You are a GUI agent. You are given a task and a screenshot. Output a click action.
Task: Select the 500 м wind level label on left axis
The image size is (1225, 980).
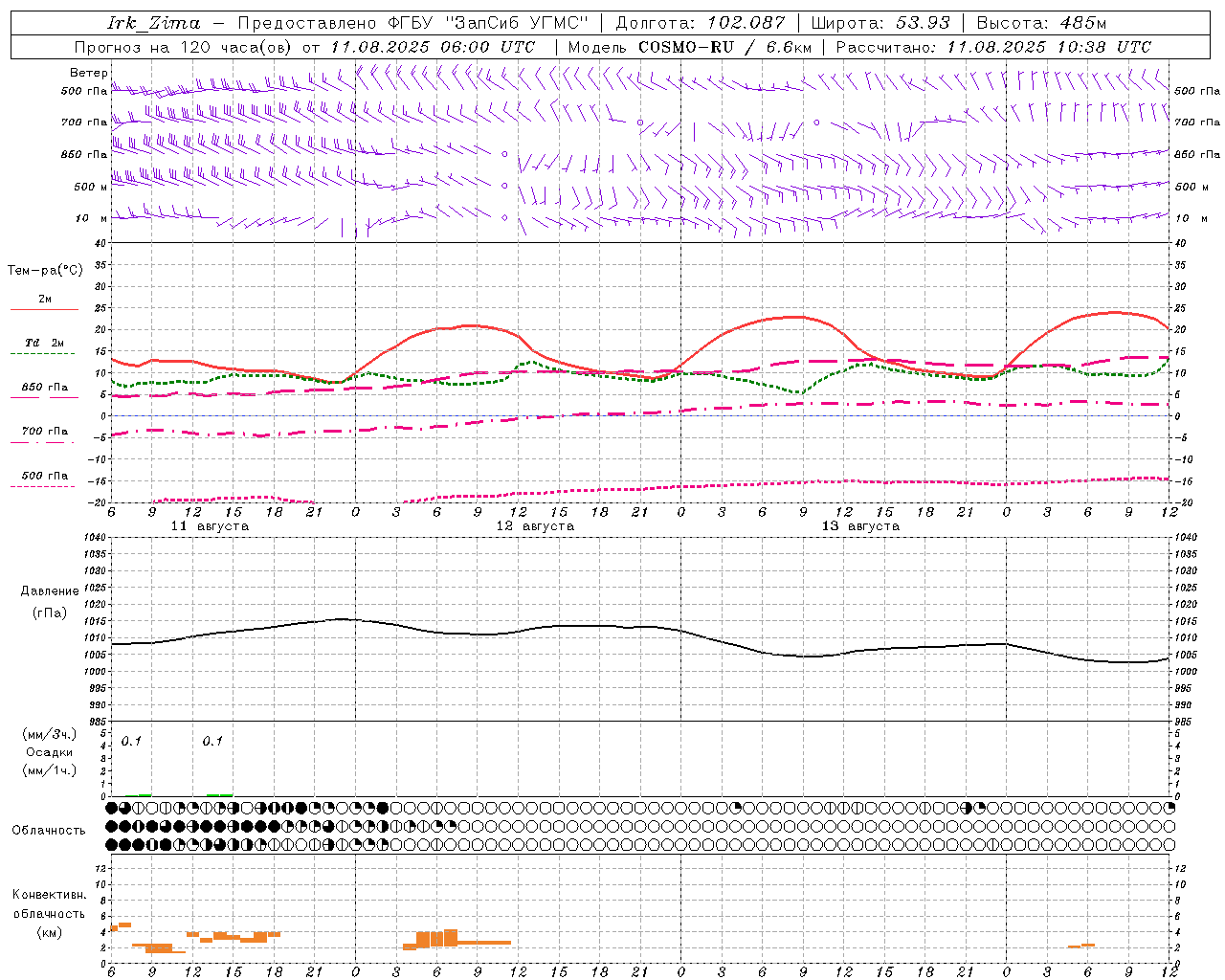90,187
